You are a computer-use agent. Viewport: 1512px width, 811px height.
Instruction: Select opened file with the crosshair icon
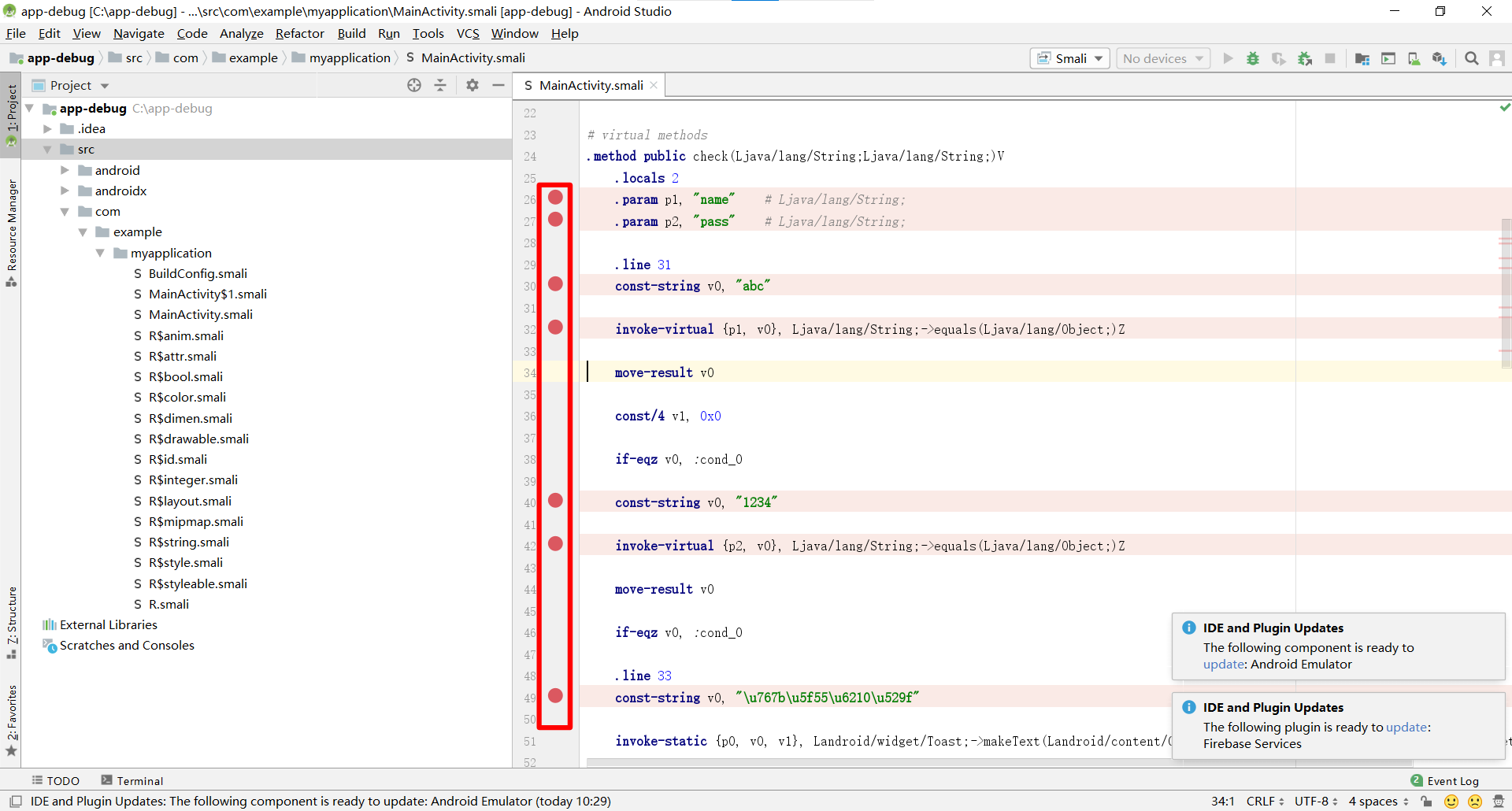pos(414,85)
